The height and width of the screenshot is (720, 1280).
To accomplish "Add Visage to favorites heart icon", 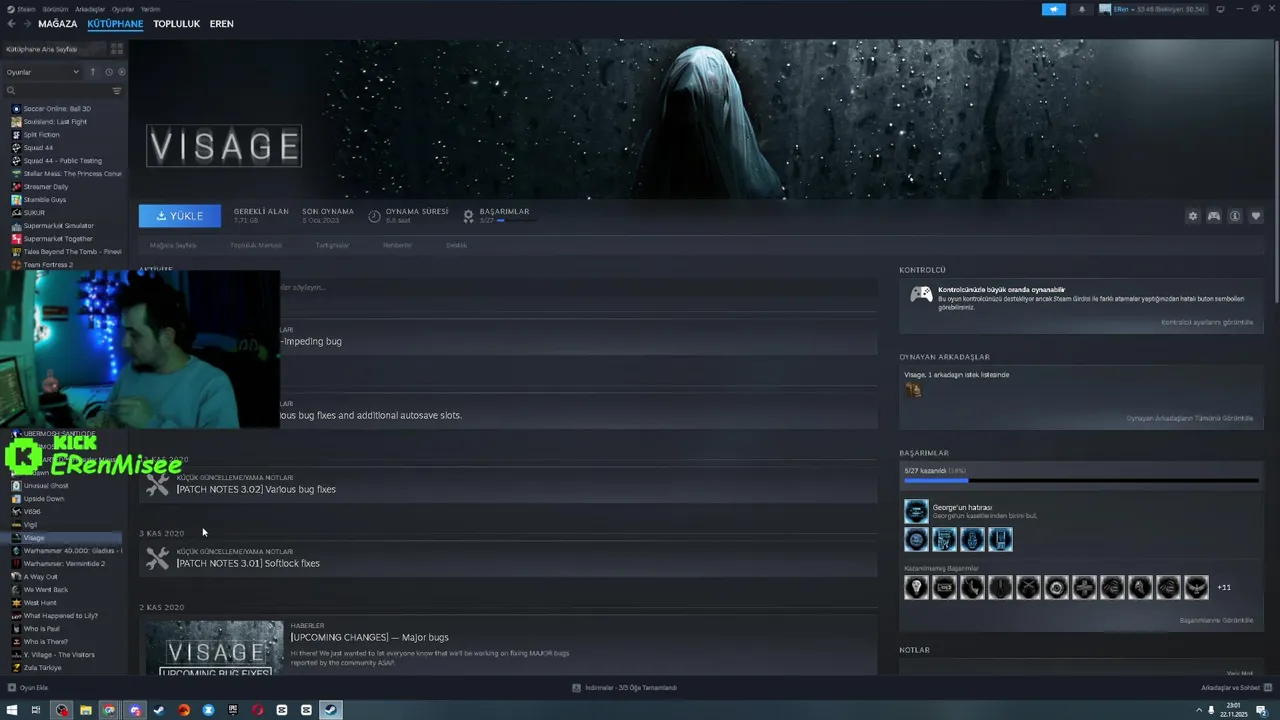I will coord(1256,216).
